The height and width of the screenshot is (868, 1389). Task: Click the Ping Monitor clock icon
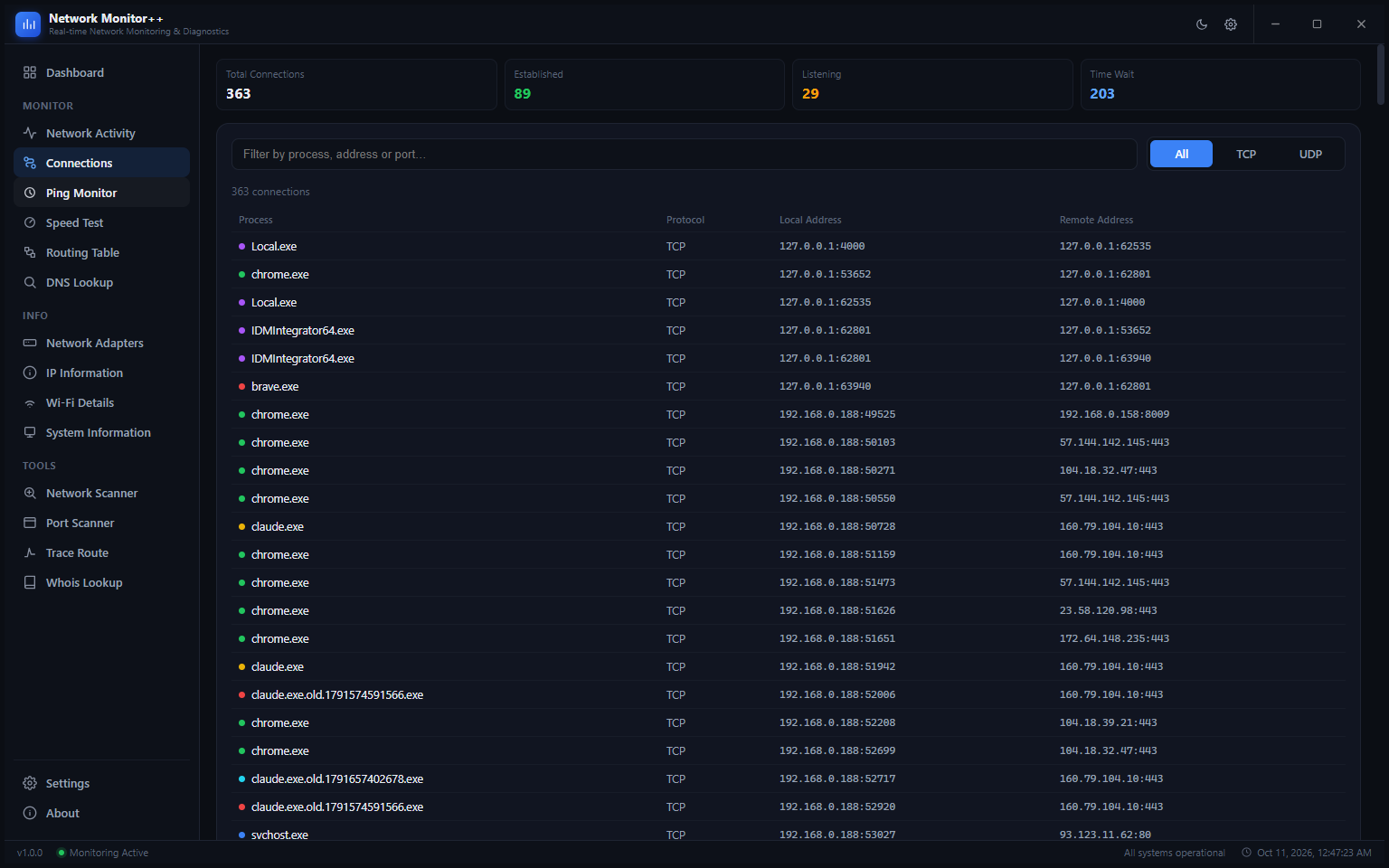(30, 193)
